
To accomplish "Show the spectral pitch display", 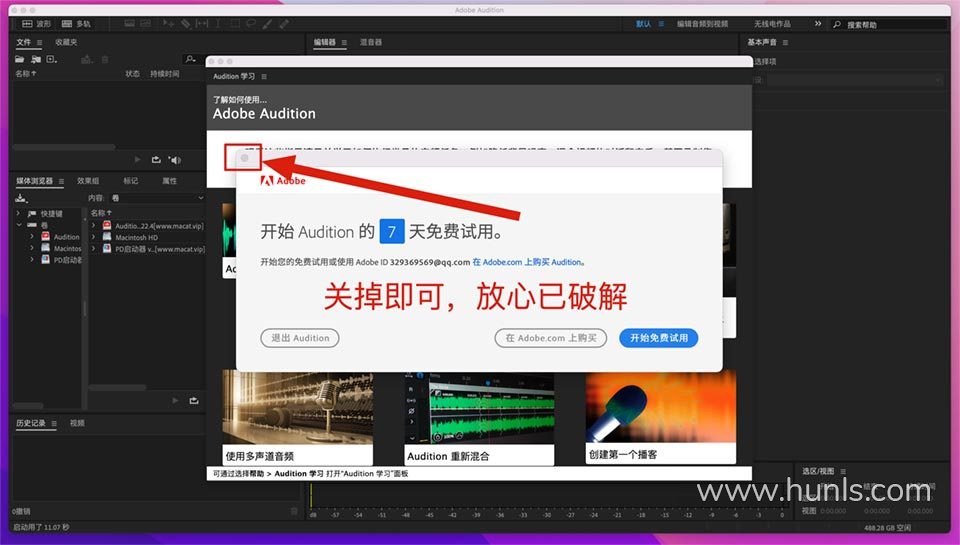I will pyautogui.click(x=146, y=23).
